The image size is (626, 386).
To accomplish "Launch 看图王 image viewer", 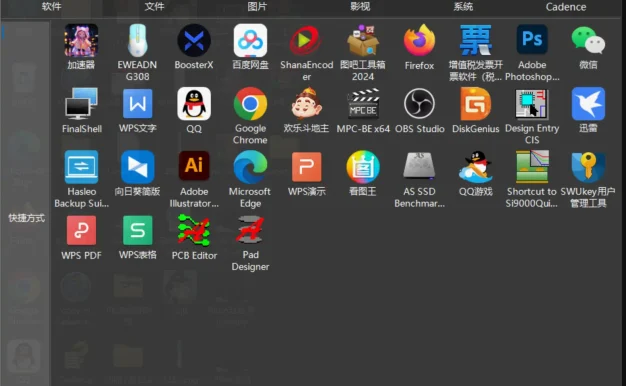I will point(363,167).
